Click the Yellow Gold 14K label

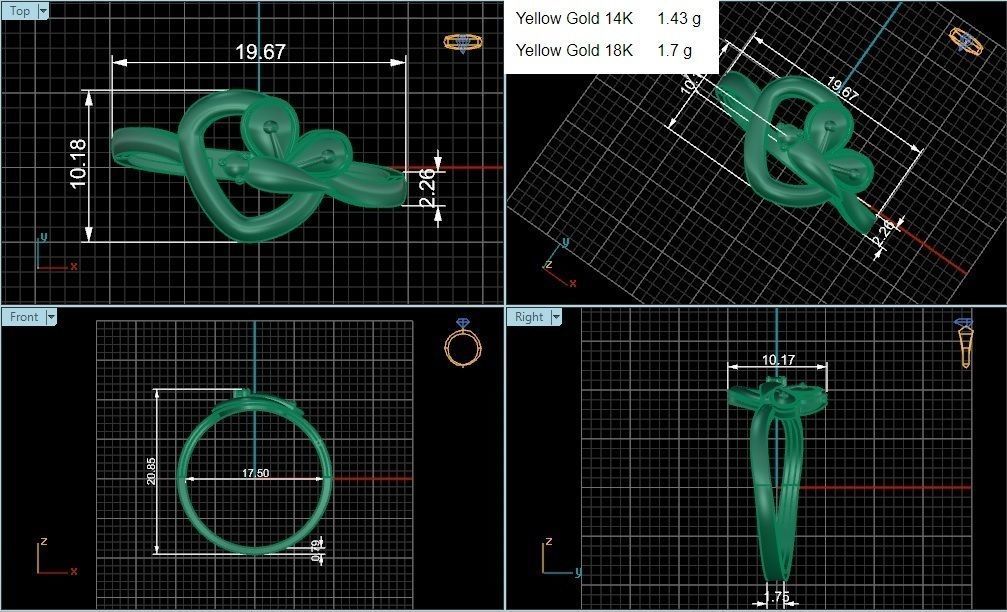(x=575, y=19)
